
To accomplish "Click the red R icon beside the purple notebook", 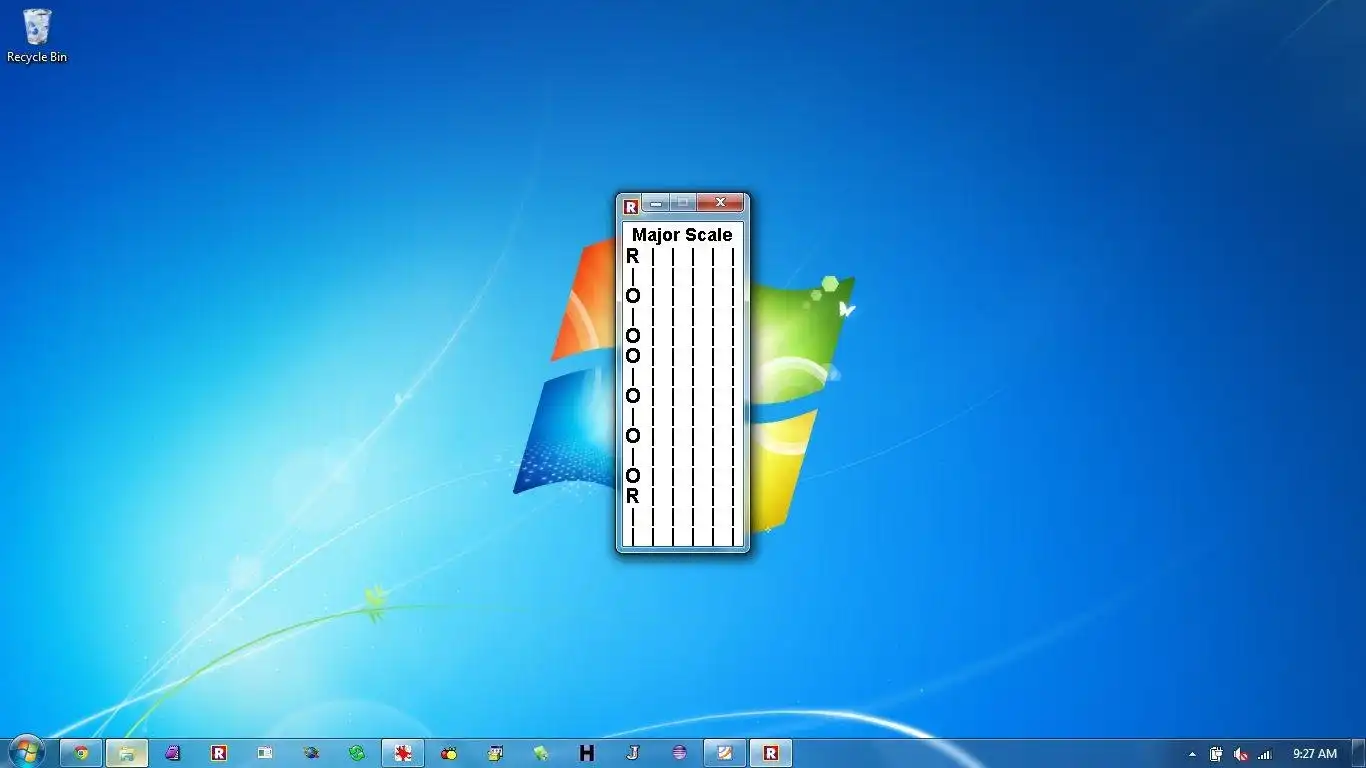I will (219, 753).
